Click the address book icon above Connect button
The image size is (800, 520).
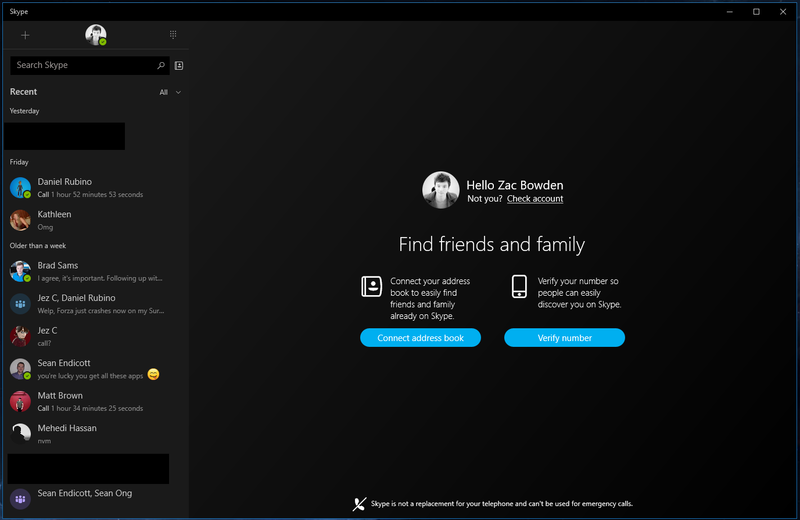click(371, 286)
